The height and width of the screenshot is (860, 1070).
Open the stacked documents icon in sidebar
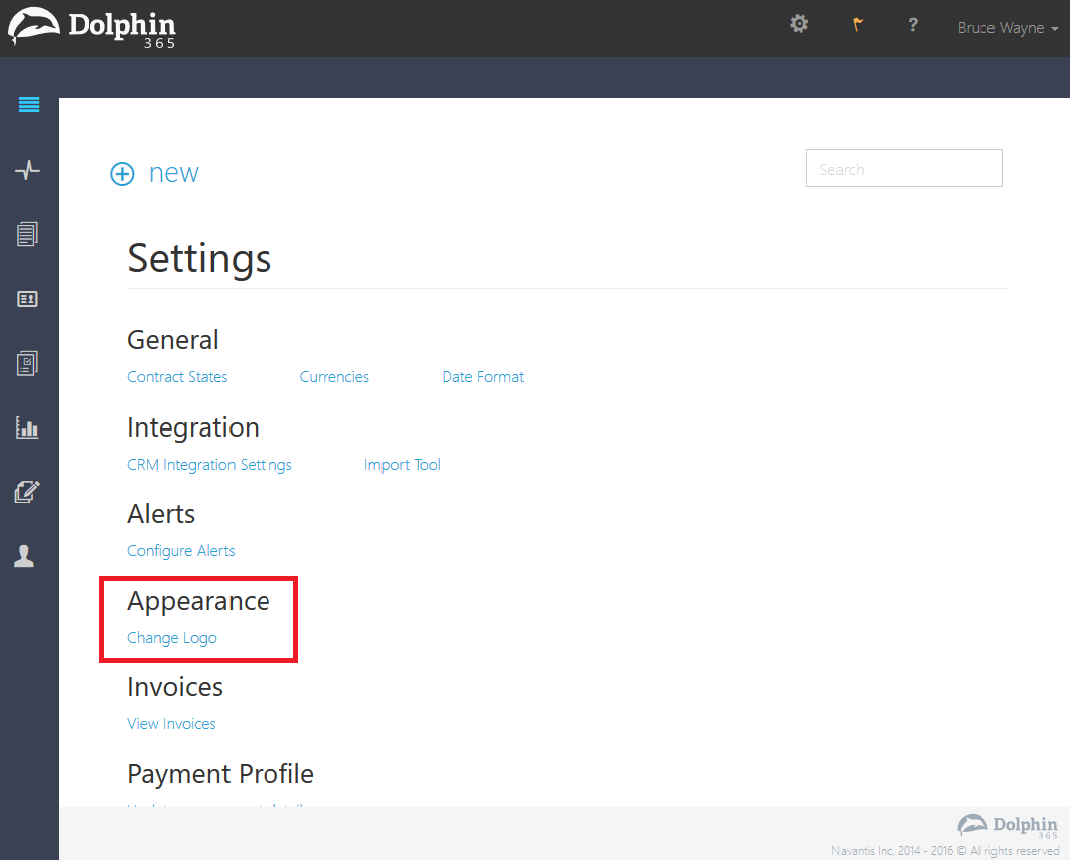tap(27, 234)
